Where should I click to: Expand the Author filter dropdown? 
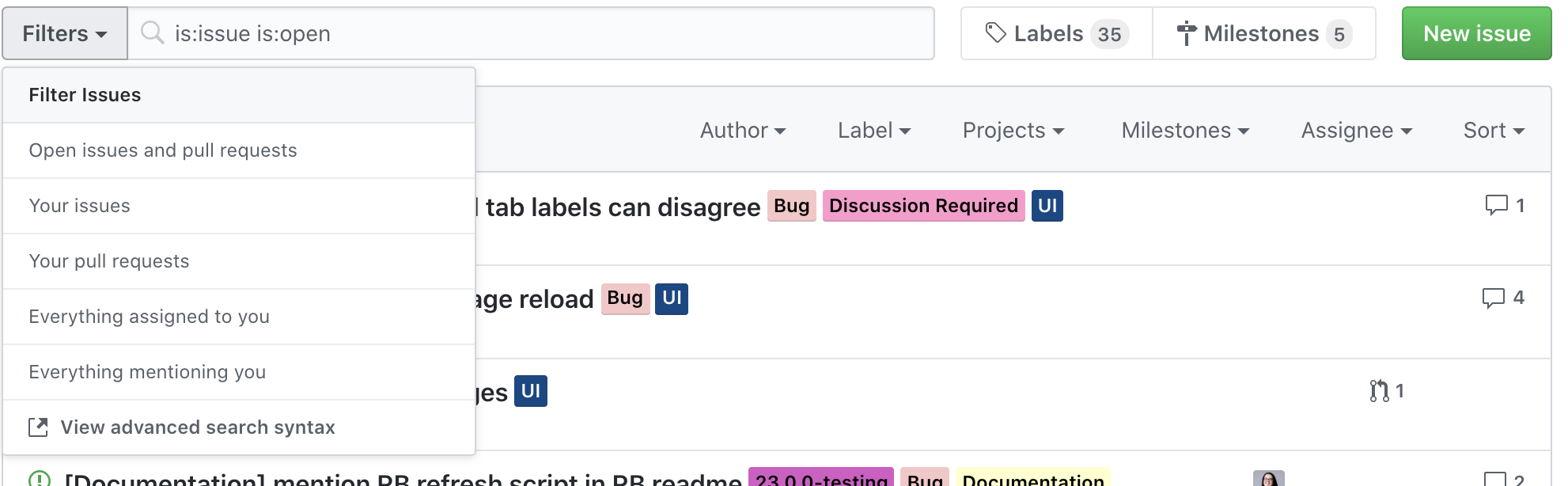click(x=743, y=131)
